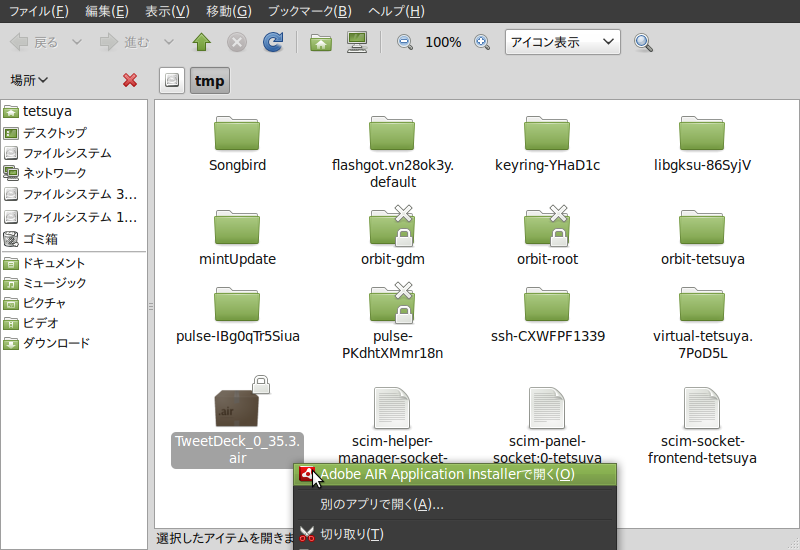Open ネットワーク in sidebar
The height and width of the screenshot is (550, 800).
coord(74,173)
